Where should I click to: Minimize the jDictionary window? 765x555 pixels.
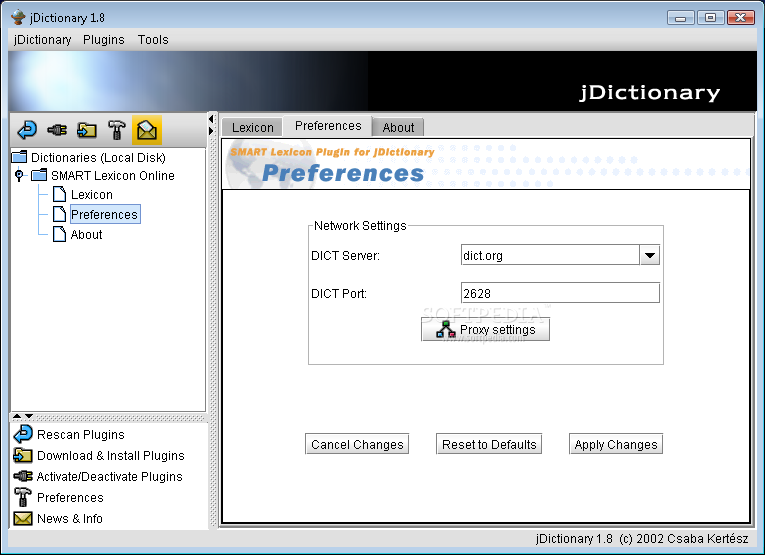tap(681, 18)
